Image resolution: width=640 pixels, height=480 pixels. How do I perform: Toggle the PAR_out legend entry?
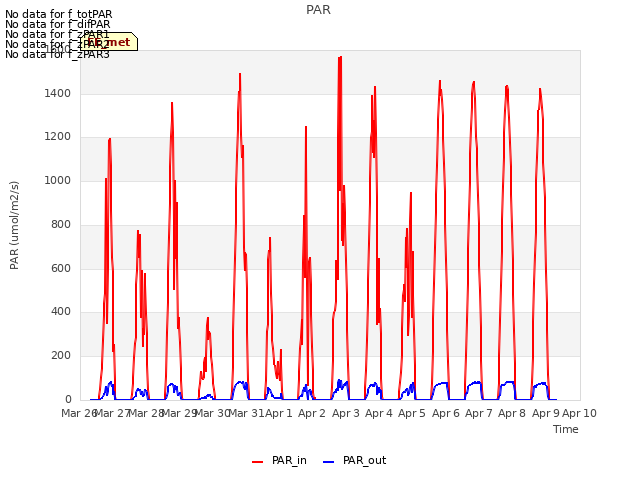354,461
